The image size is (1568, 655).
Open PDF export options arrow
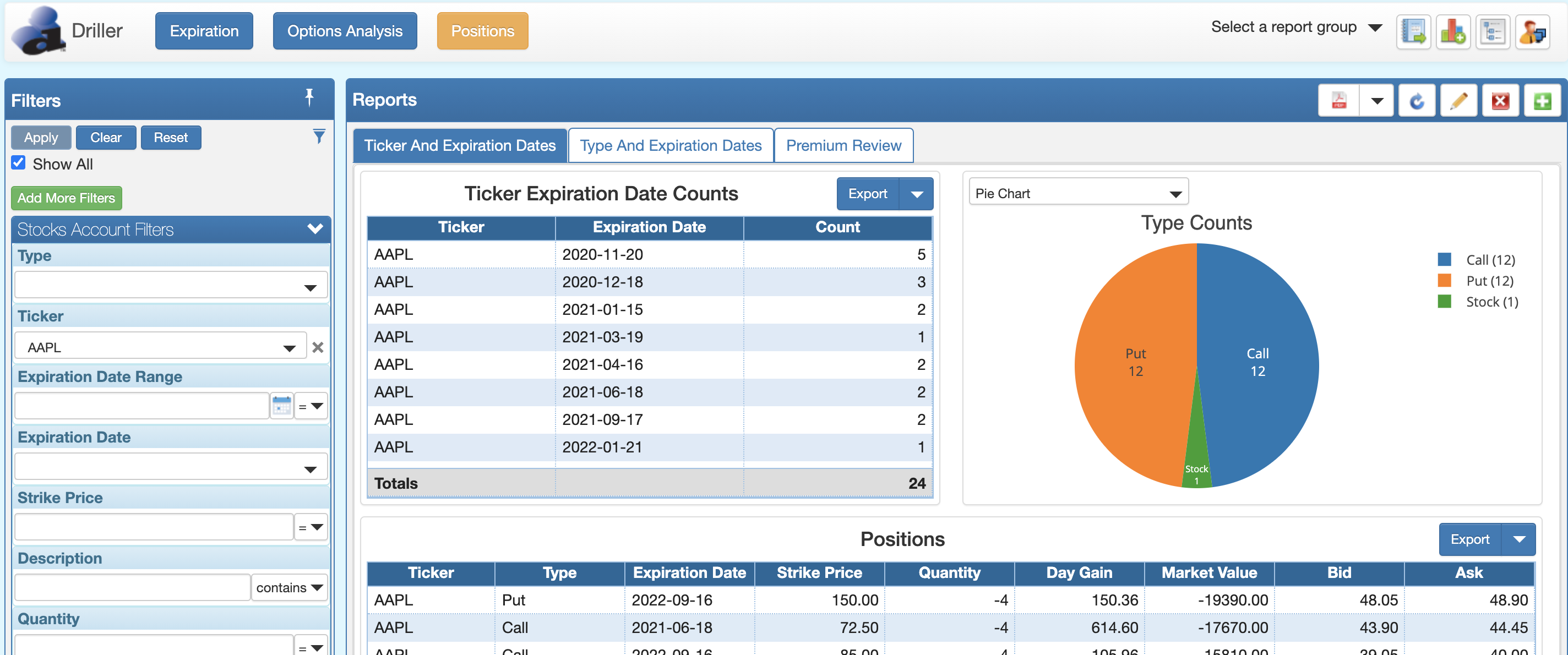tap(1377, 100)
